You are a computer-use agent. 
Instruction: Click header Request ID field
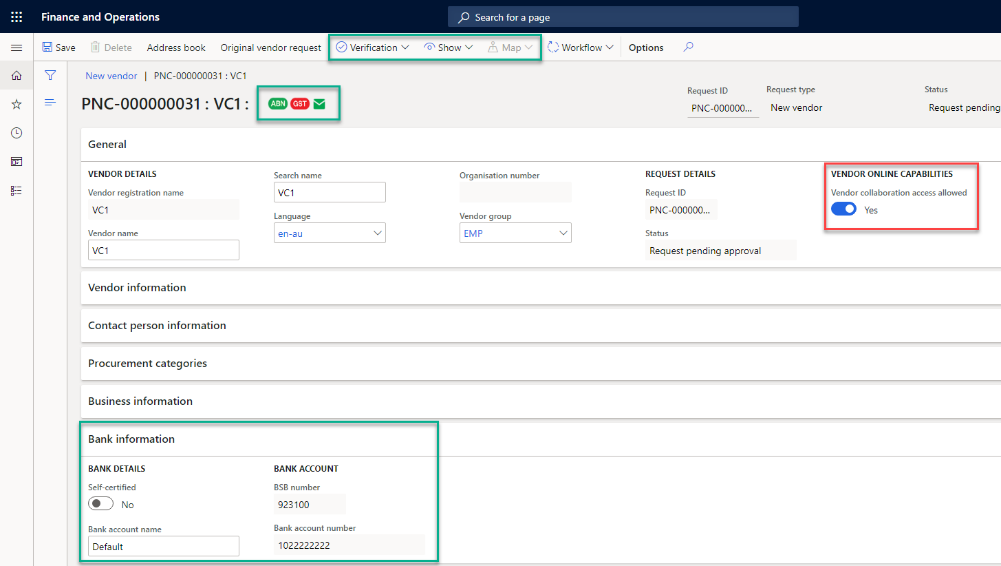(723, 108)
